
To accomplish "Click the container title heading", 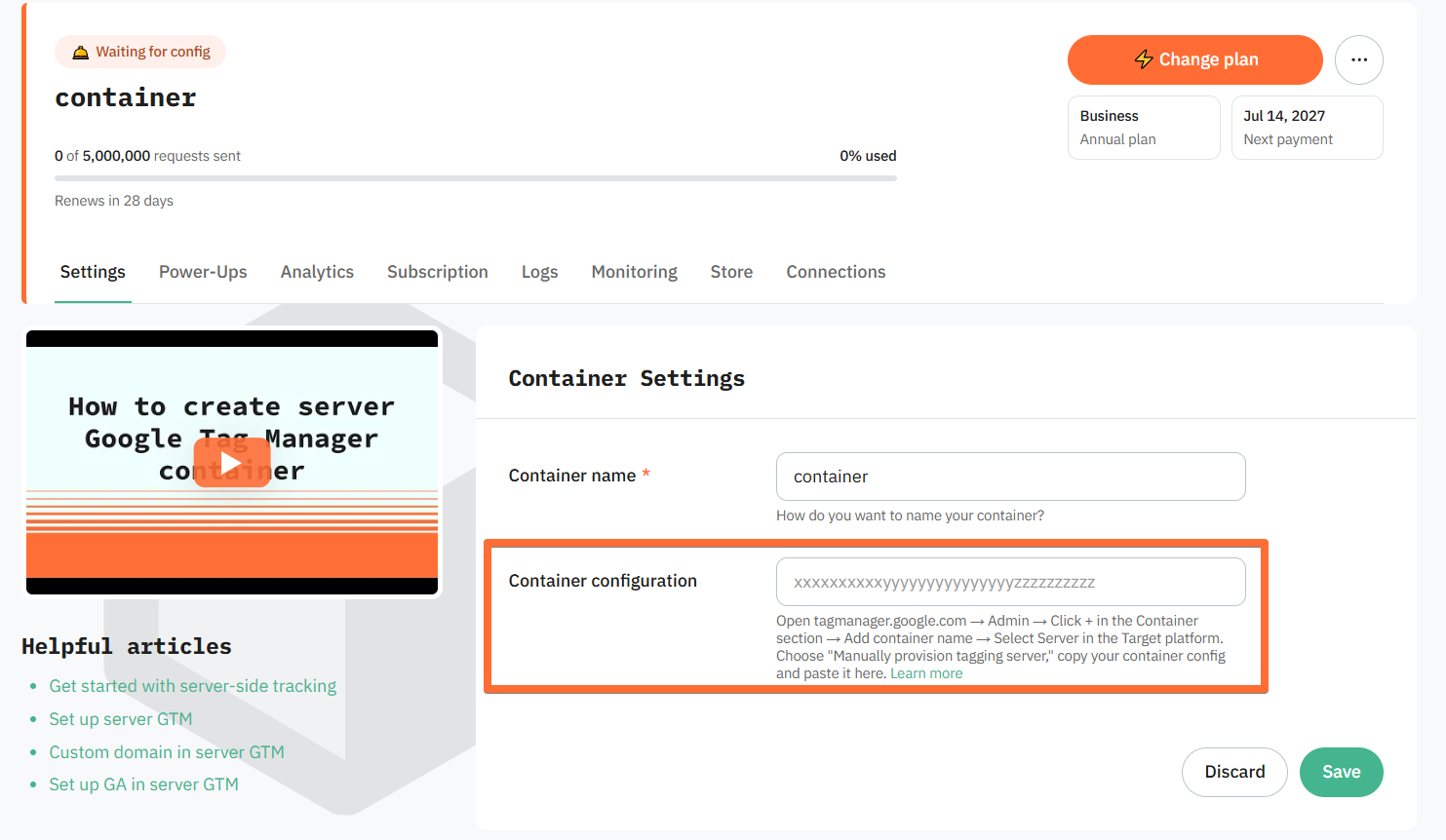I will (126, 97).
